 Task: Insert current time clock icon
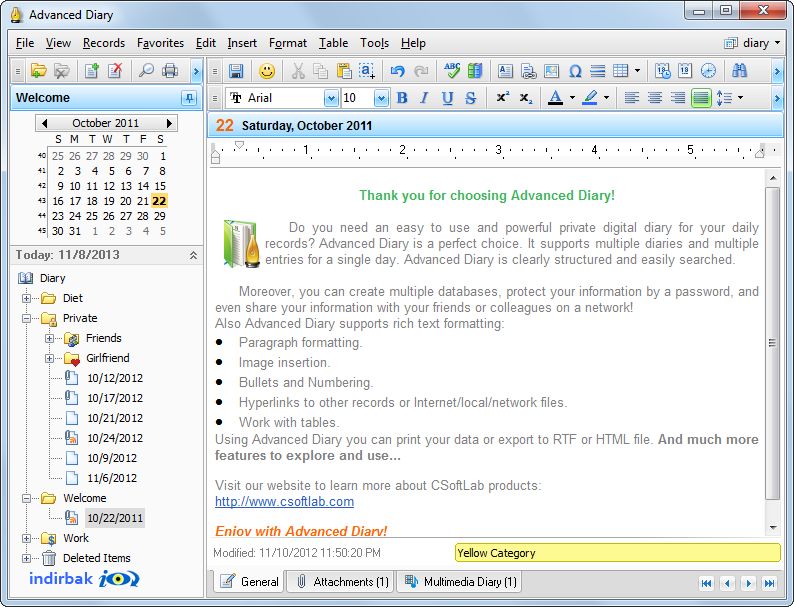pos(708,71)
